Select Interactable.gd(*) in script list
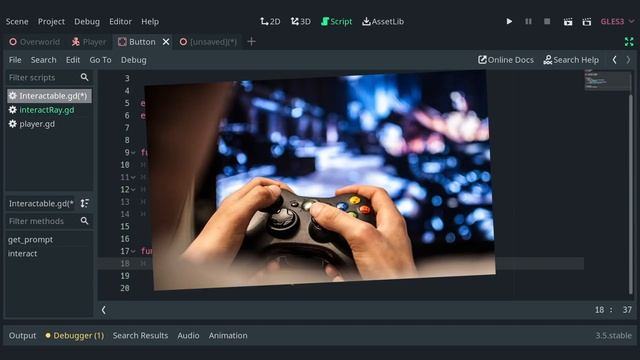Viewport: 640px width, 360px height. pyautogui.click(x=49, y=96)
